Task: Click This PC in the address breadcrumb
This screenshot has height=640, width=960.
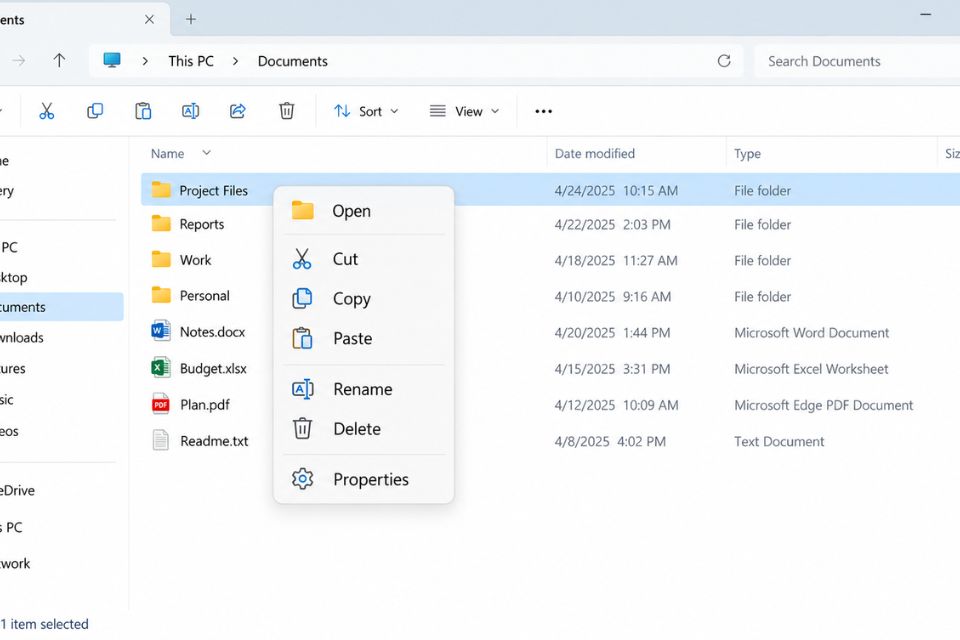Action: (191, 61)
